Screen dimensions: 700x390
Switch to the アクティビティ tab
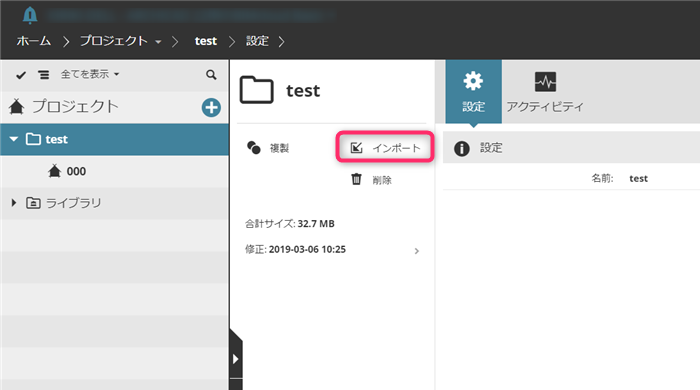click(x=545, y=92)
